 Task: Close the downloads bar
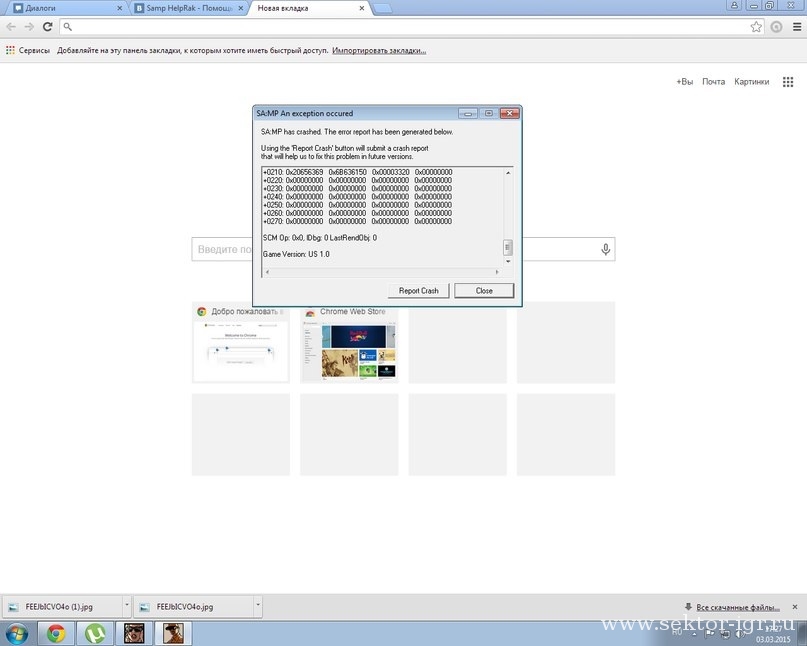[795, 607]
